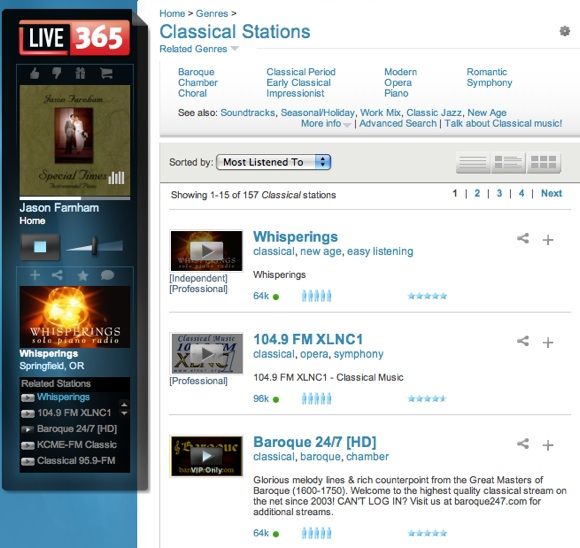
Task: Open the Piano genre link
Action: coord(396,93)
